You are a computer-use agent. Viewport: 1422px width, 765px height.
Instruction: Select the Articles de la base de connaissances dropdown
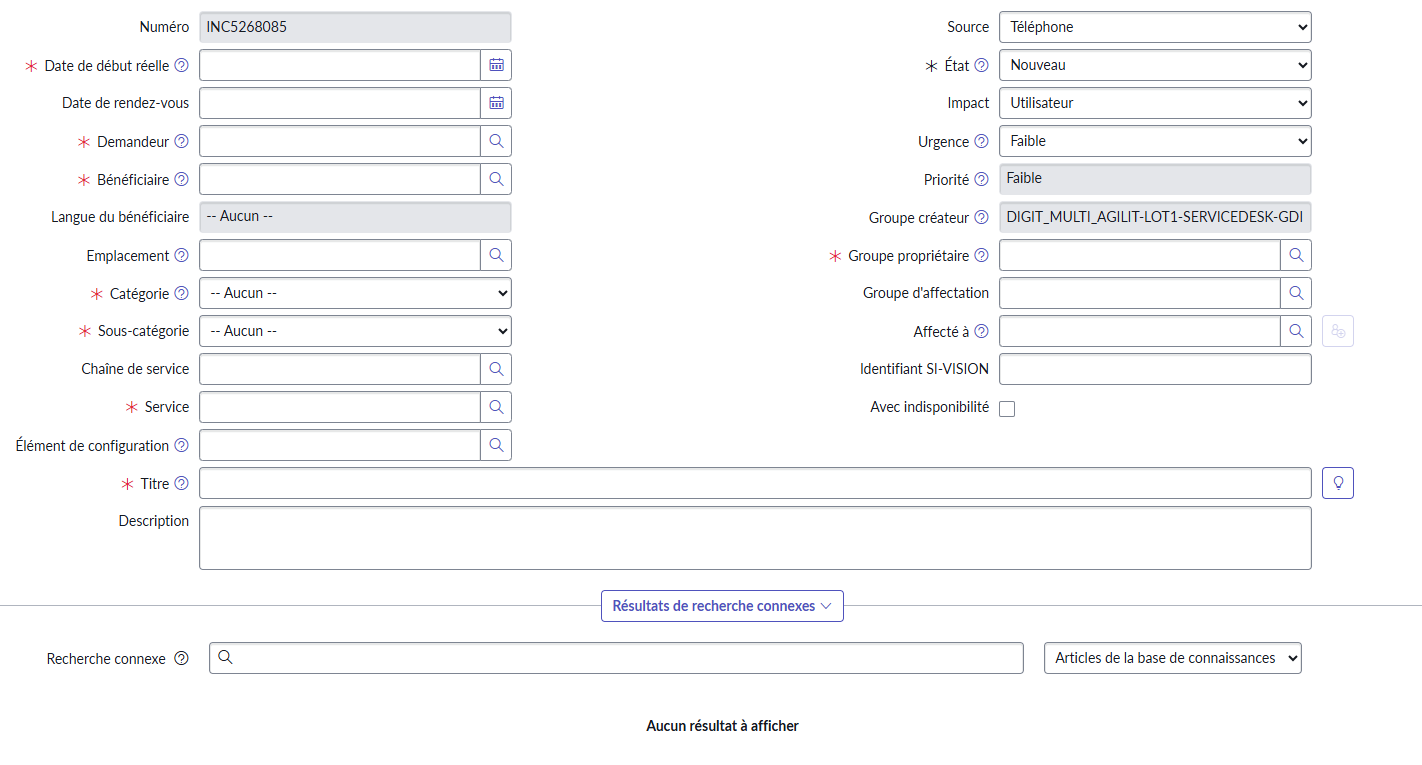coord(1172,658)
